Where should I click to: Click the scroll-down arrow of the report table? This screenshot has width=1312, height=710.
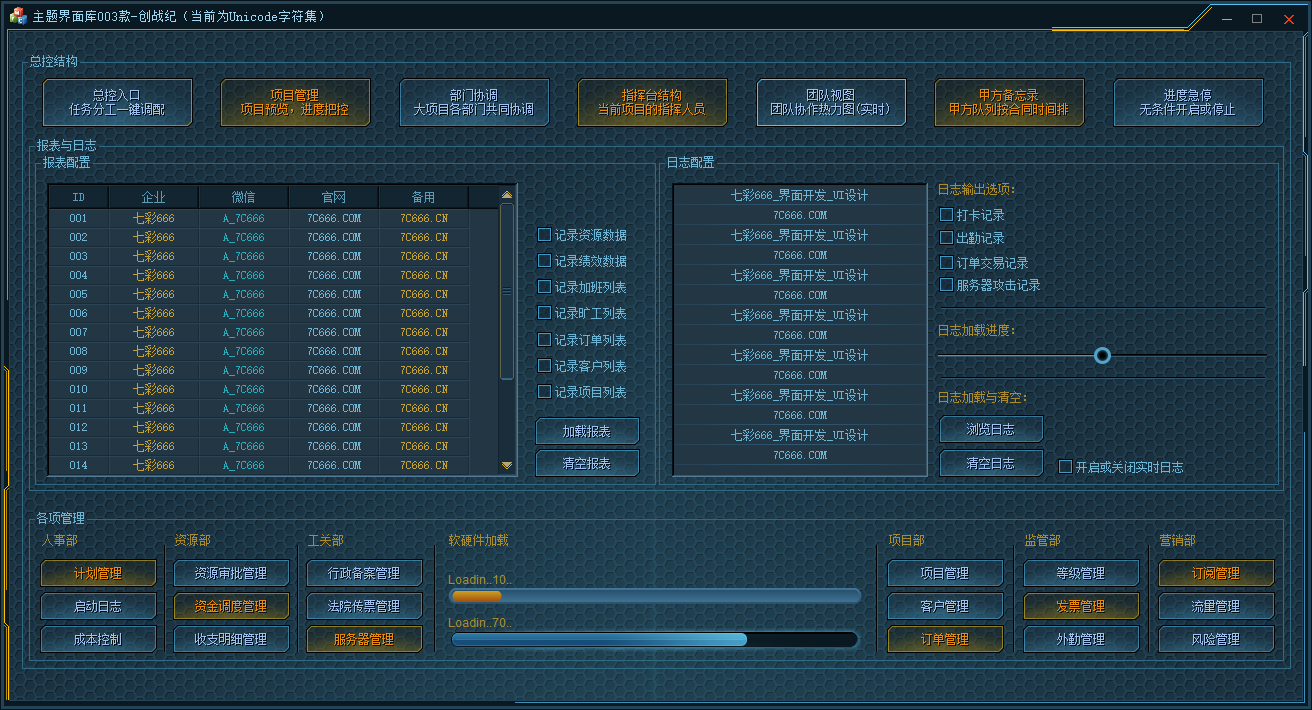pyautogui.click(x=507, y=465)
